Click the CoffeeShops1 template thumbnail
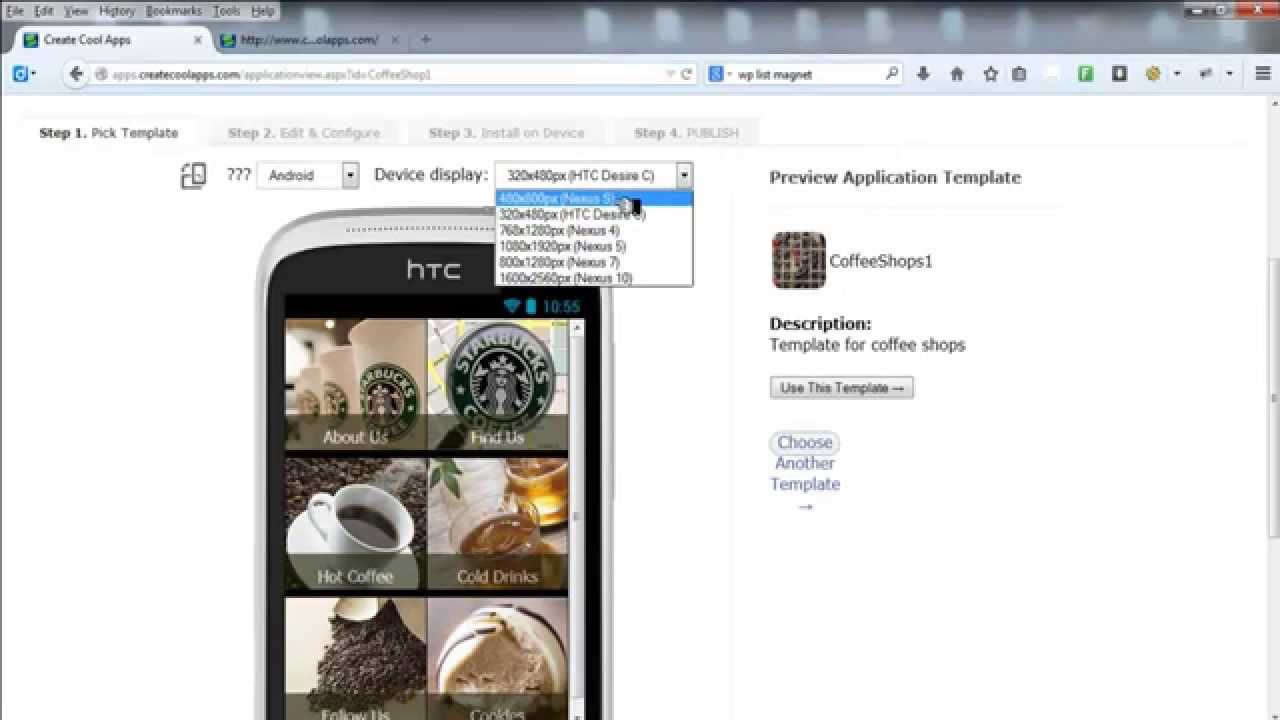Image resolution: width=1280 pixels, height=720 pixels. [x=799, y=261]
